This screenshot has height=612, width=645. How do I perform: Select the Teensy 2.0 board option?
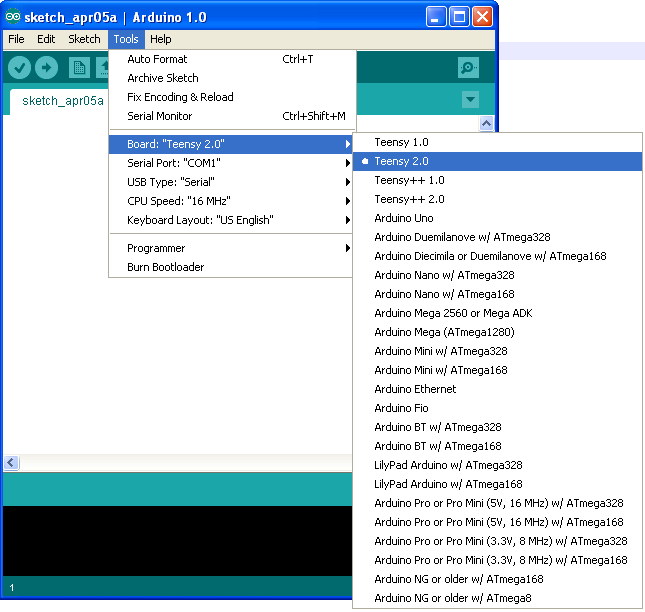(x=497, y=161)
